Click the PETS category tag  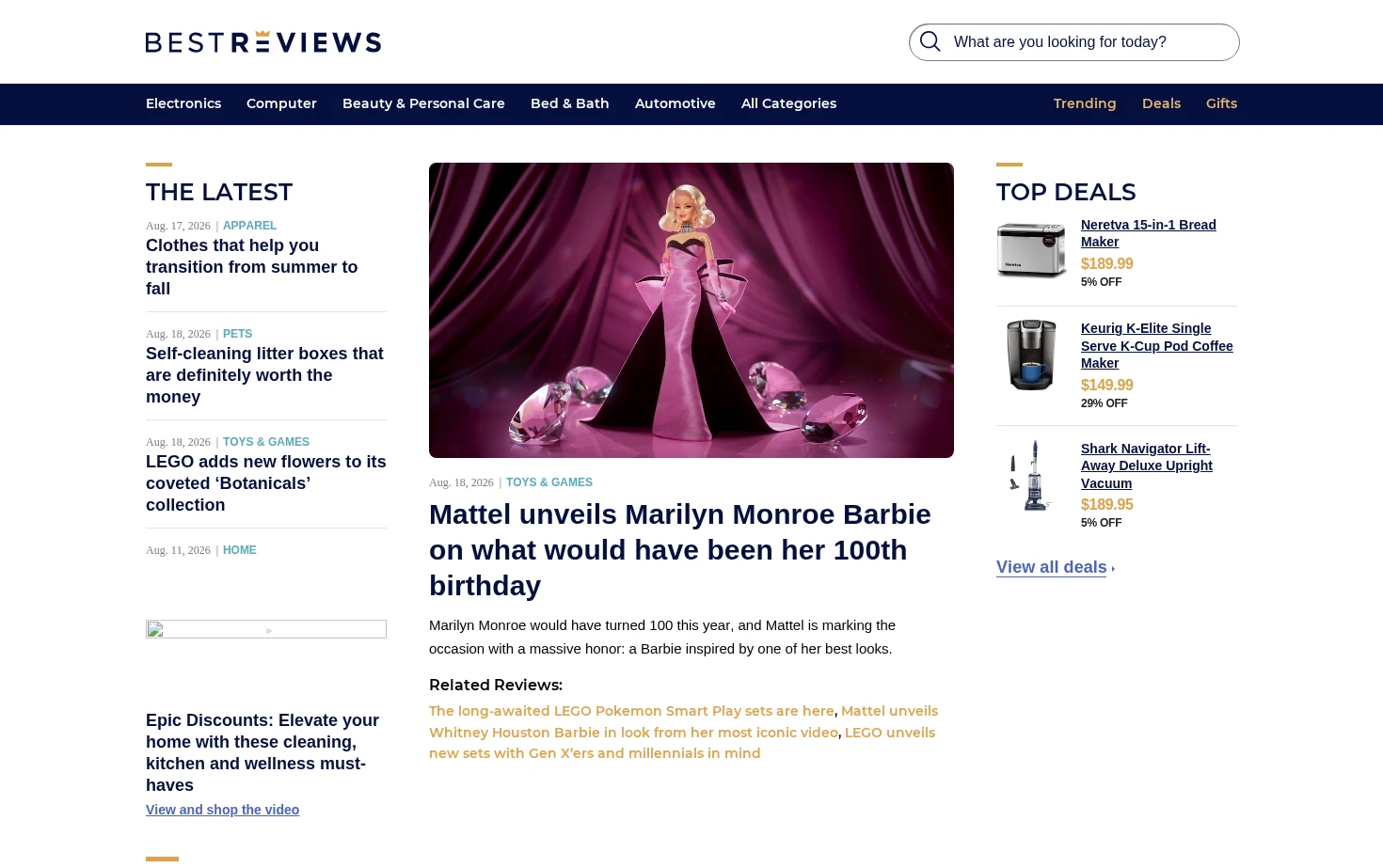pos(237,334)
